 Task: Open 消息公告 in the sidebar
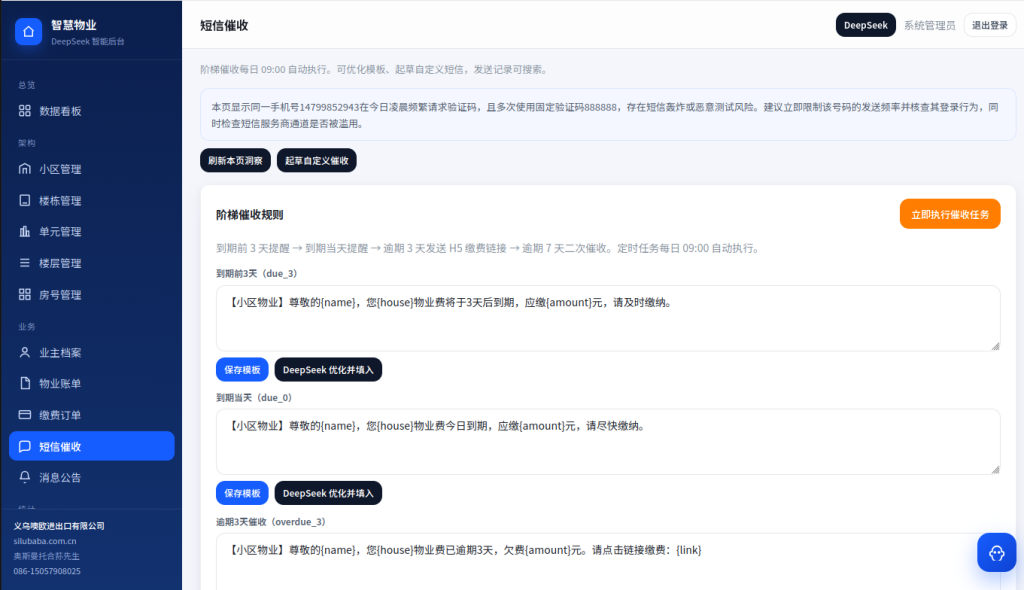[x=91, y=478]
